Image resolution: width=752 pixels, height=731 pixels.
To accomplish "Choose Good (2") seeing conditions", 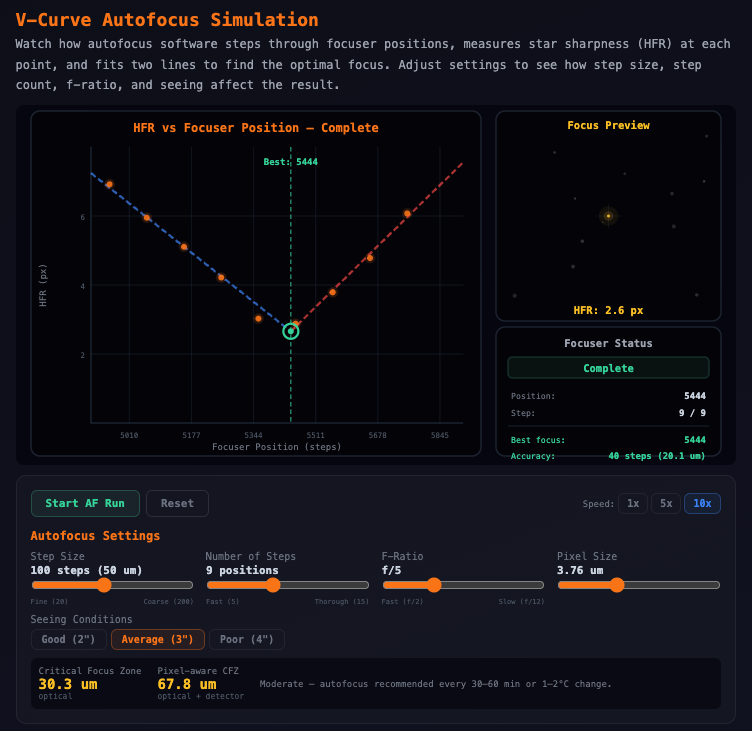I will (x=68, y=639).
